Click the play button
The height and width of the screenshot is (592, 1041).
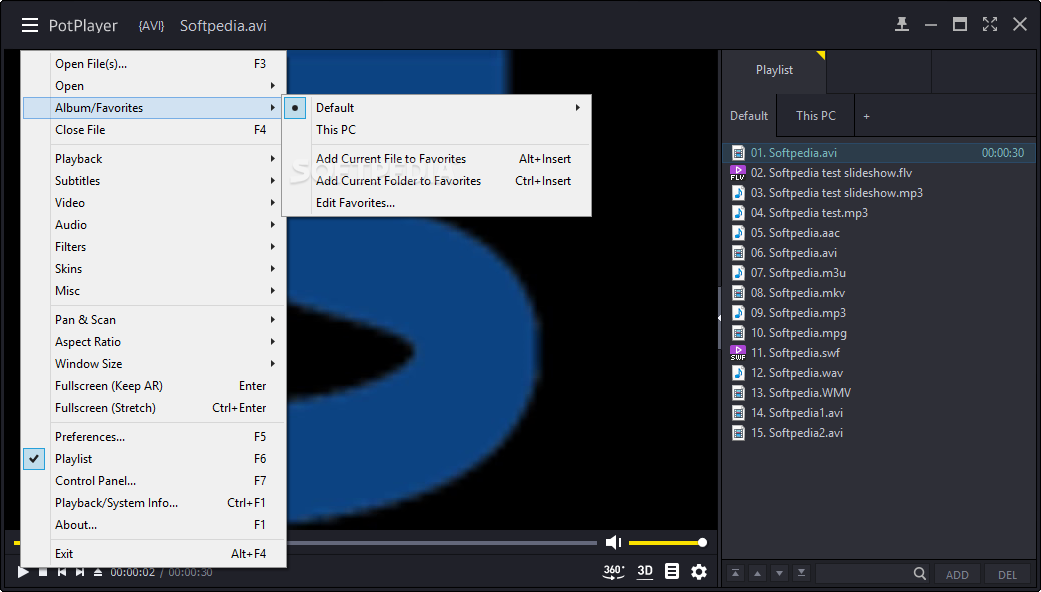[x=23, y=572]
